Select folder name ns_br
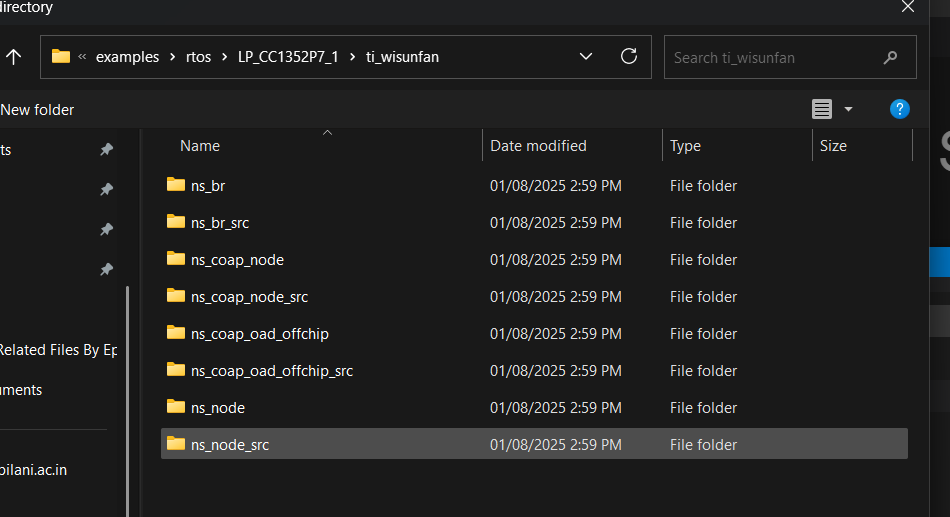The height and width of the screenshot is (517, 950). coord(208,186)
